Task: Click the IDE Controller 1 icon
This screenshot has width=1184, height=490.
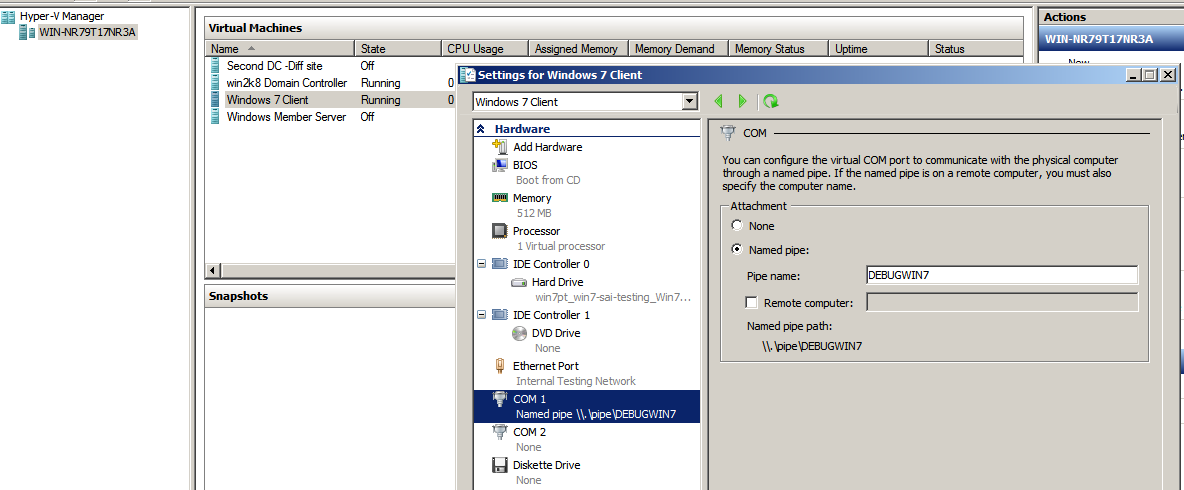Action: tap(500, 315)
